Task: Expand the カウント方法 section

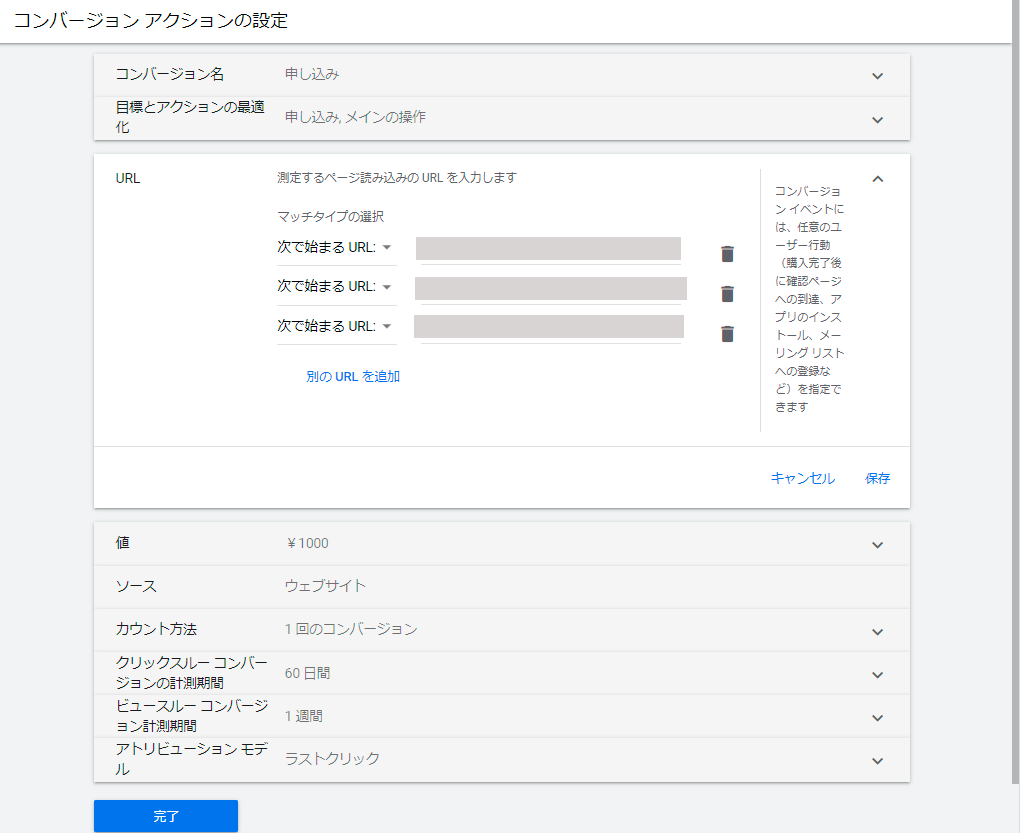Action: click(x=877, y=631)
